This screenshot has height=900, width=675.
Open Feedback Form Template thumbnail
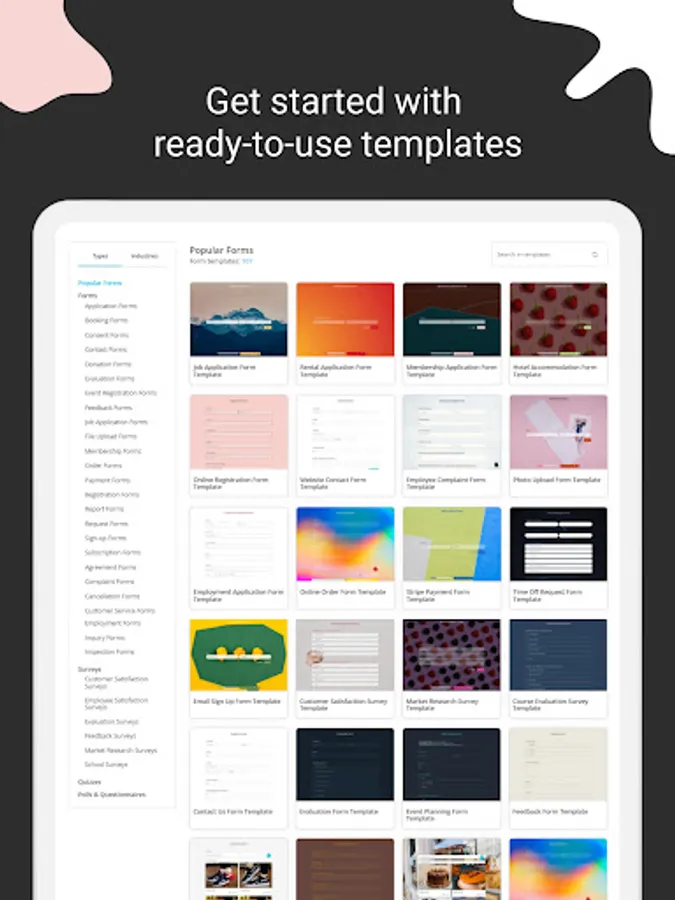pyautogui.click(x=558, y=765)
